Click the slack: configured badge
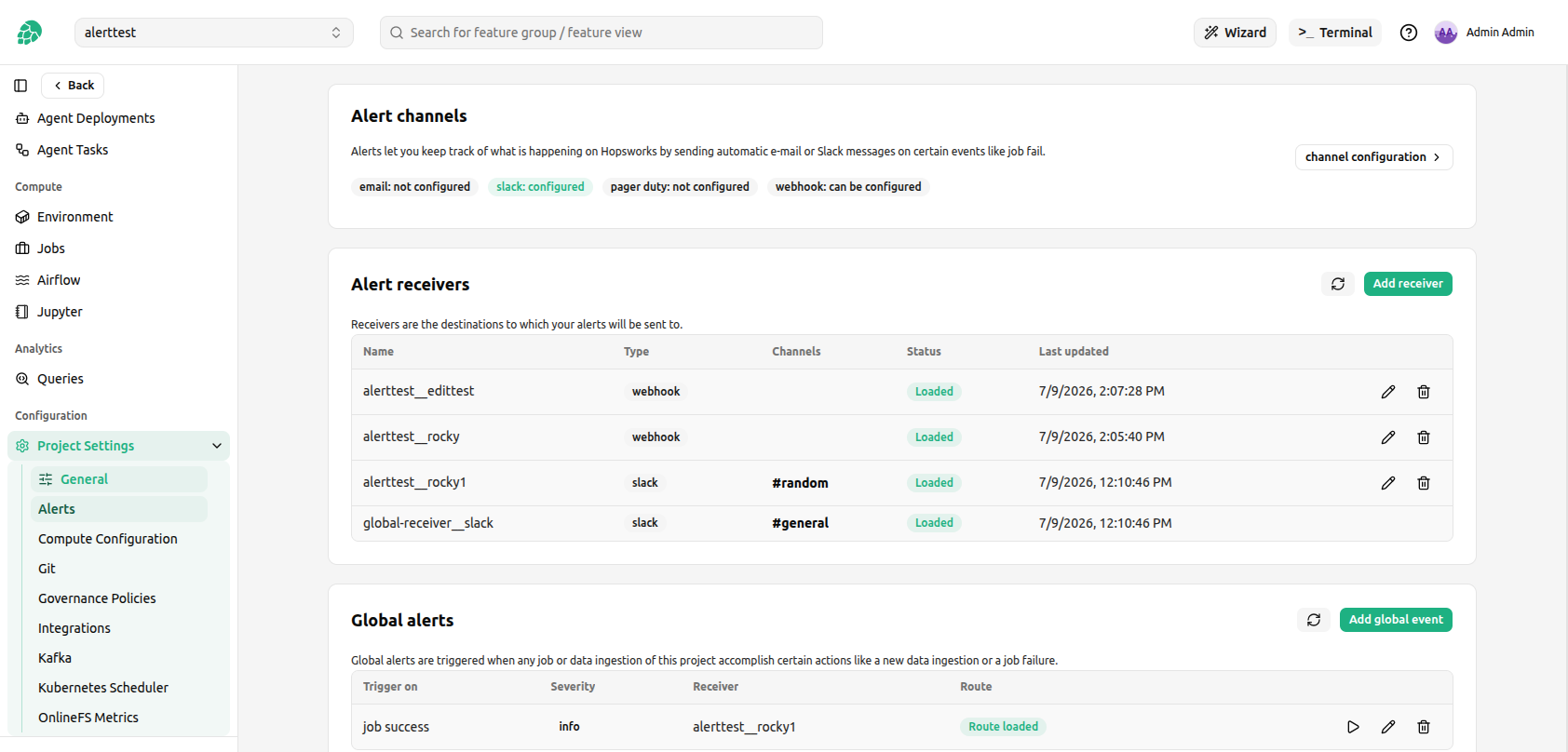The image size is (1568, 752). [540, 187]
